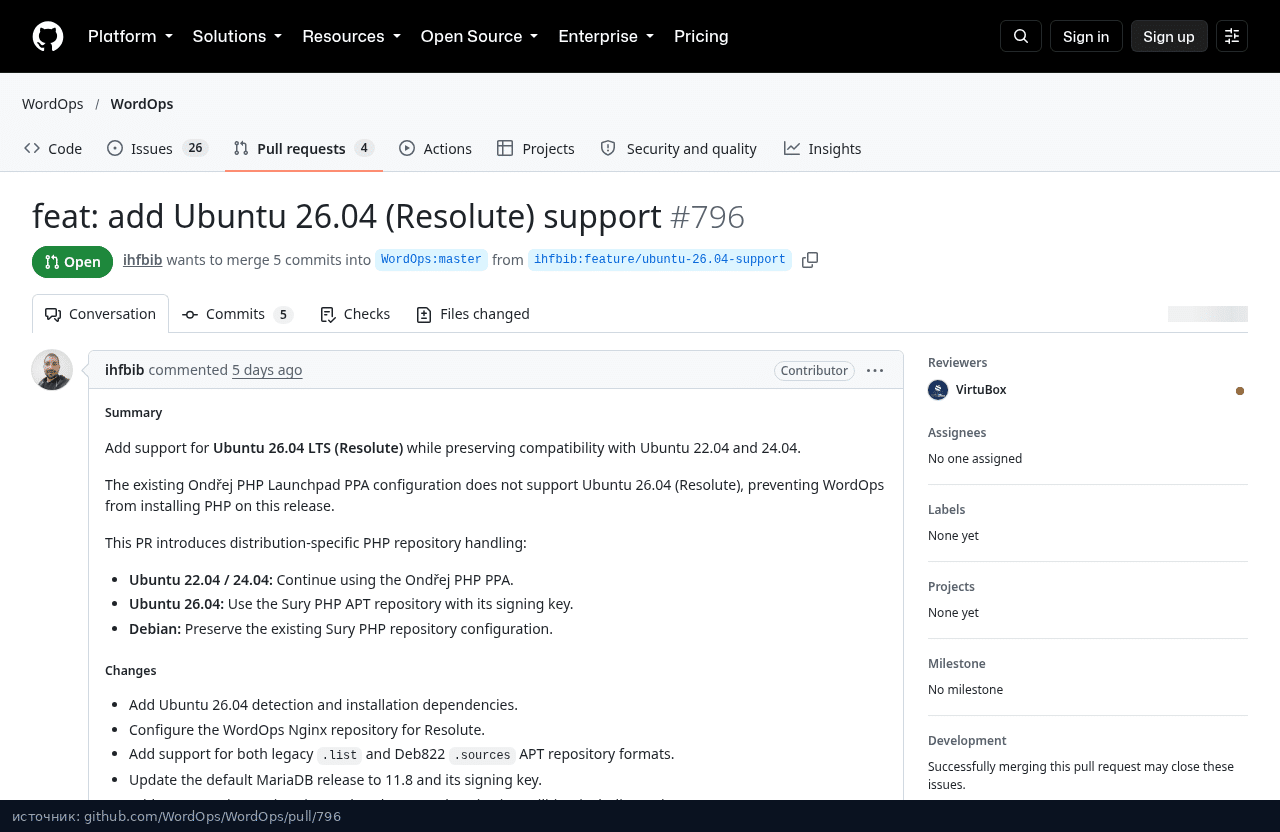The width and height of the screenshot is (1280, 832).
Task: Click the Sign in button
Action: click(1086, 36)
